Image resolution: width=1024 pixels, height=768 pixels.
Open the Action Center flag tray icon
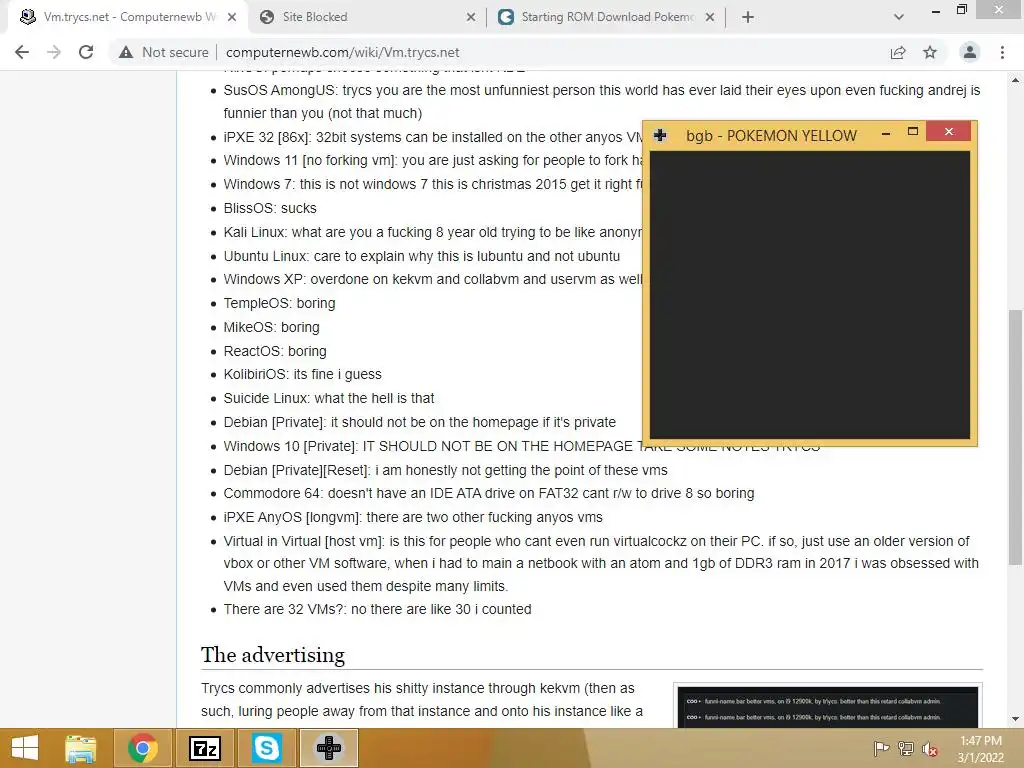coord(881,748)
